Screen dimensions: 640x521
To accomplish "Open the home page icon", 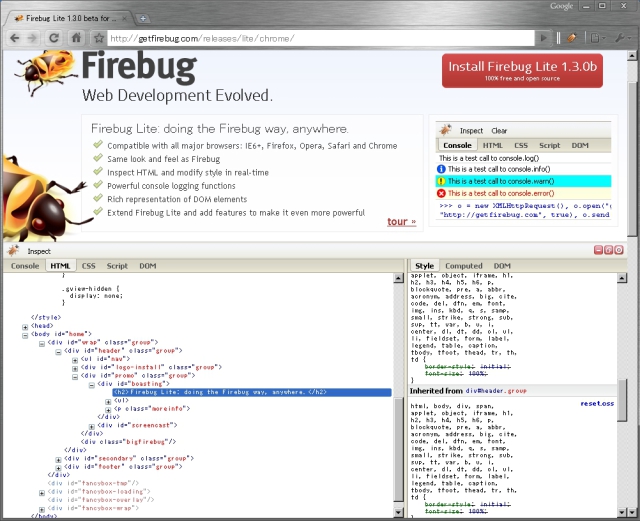I will [x=76, y=38].
